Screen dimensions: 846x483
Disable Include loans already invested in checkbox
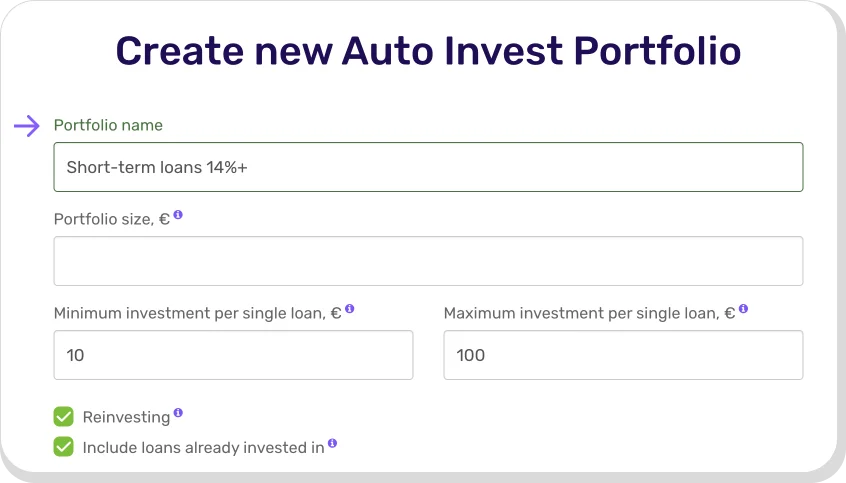click(x=64, y=447)
